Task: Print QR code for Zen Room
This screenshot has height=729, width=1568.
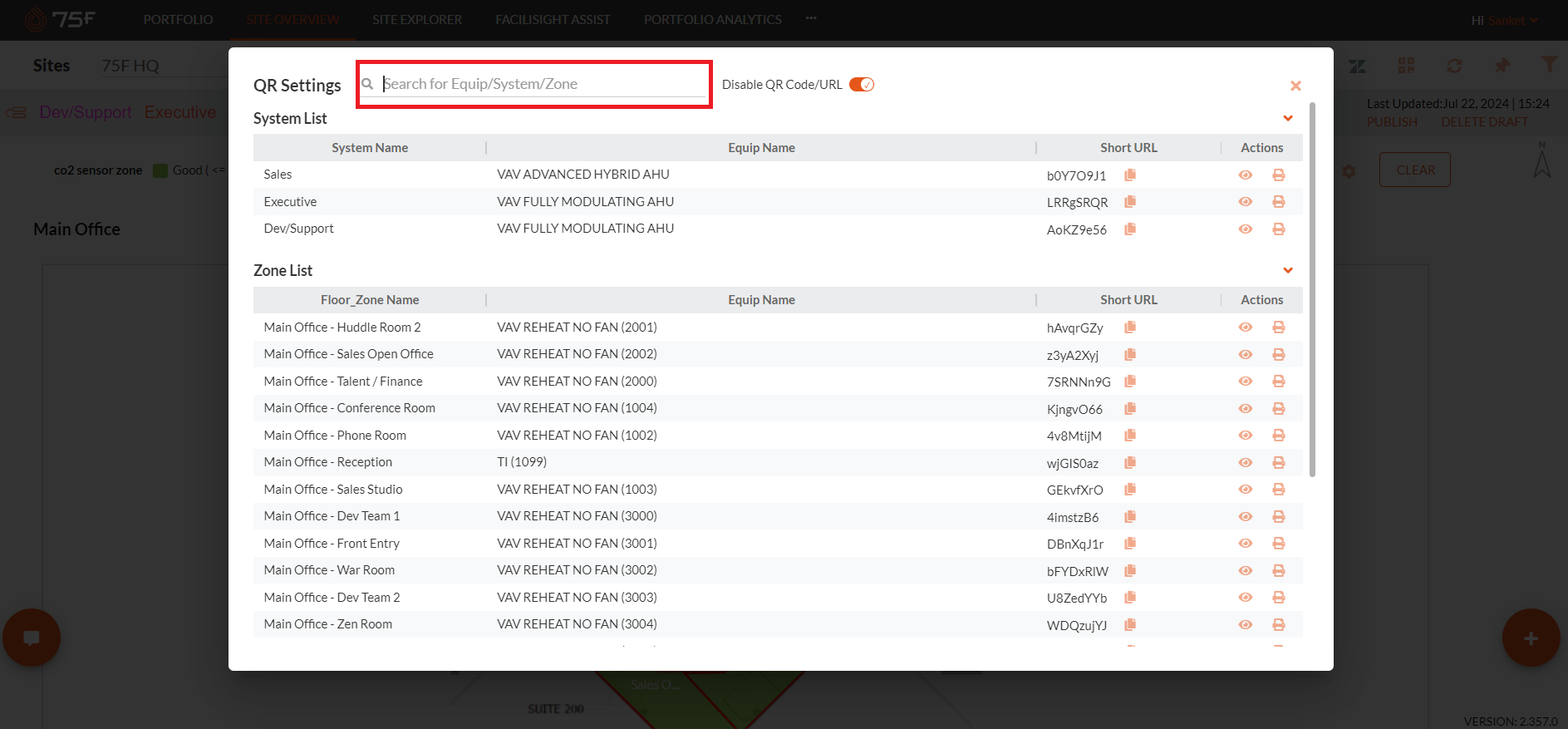Action: 1279,624
